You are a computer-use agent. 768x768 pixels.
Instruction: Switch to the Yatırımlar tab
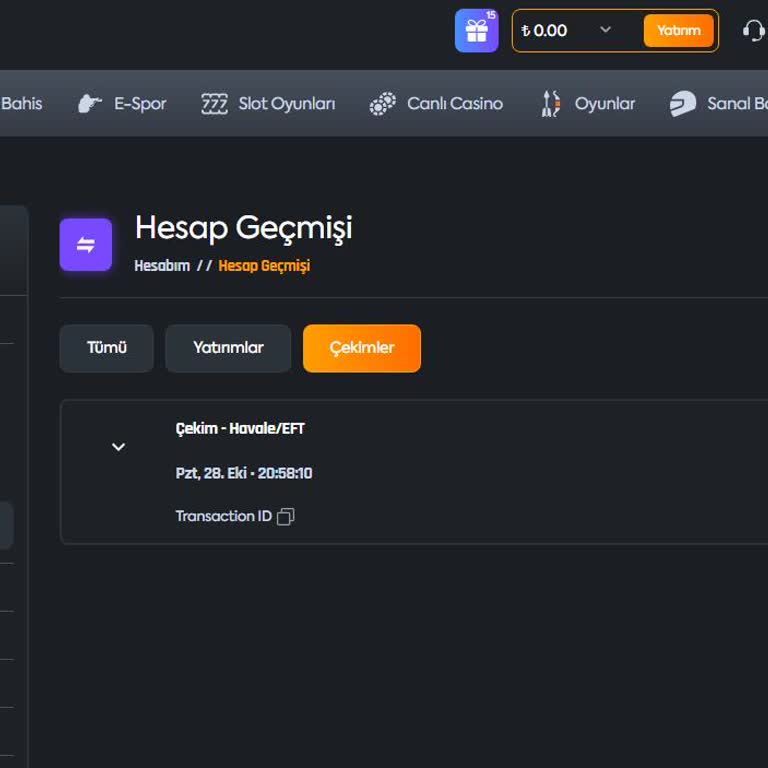pos(228,348)
